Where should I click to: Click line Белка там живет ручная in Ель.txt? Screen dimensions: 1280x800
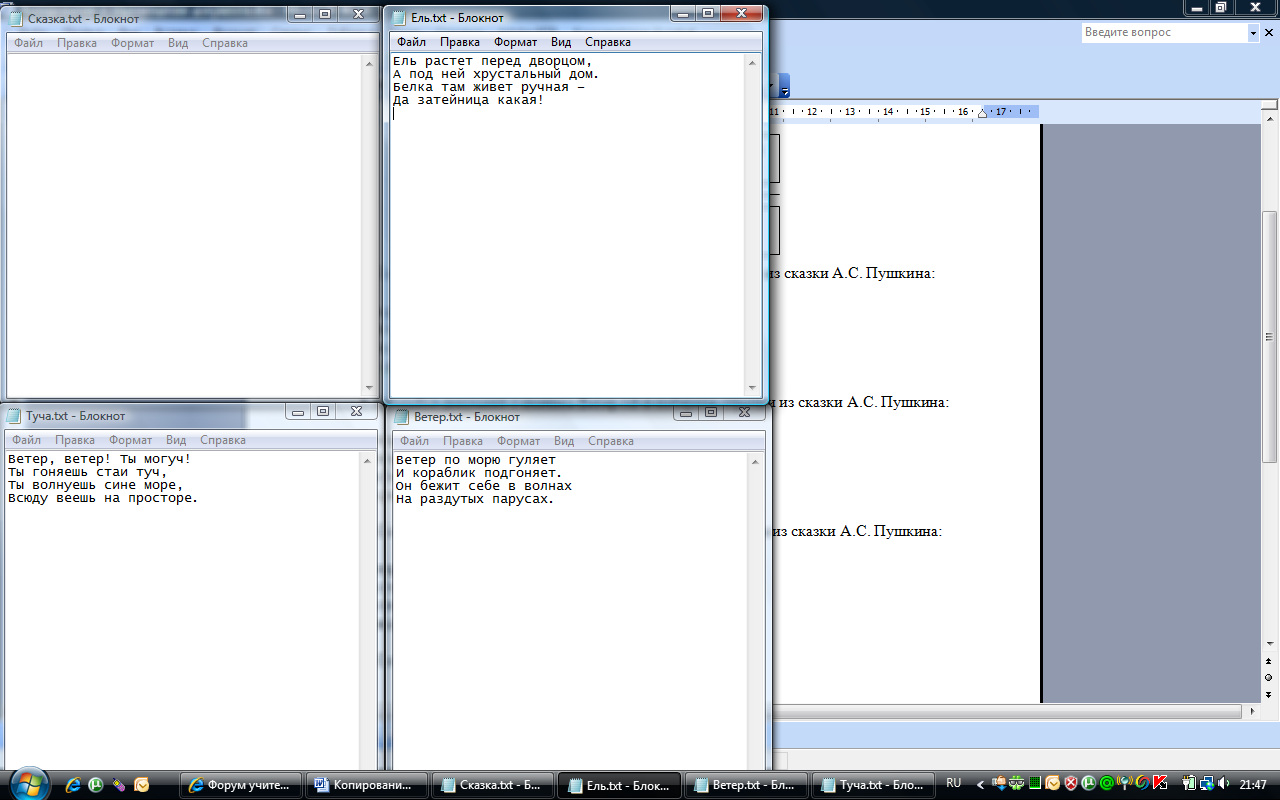[488, 87]
